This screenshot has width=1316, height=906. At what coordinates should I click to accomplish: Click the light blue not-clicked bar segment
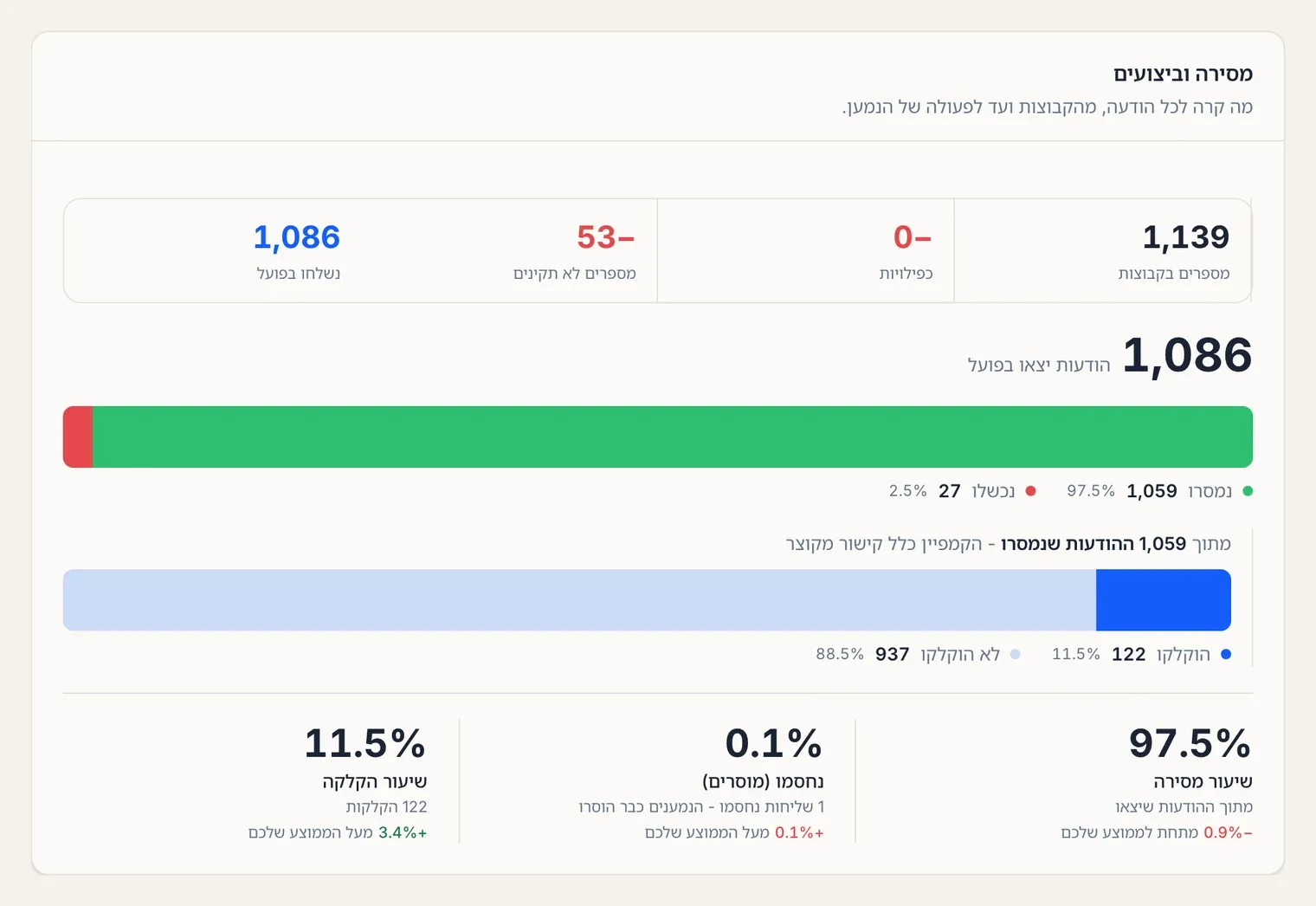(x=579, y=599)
